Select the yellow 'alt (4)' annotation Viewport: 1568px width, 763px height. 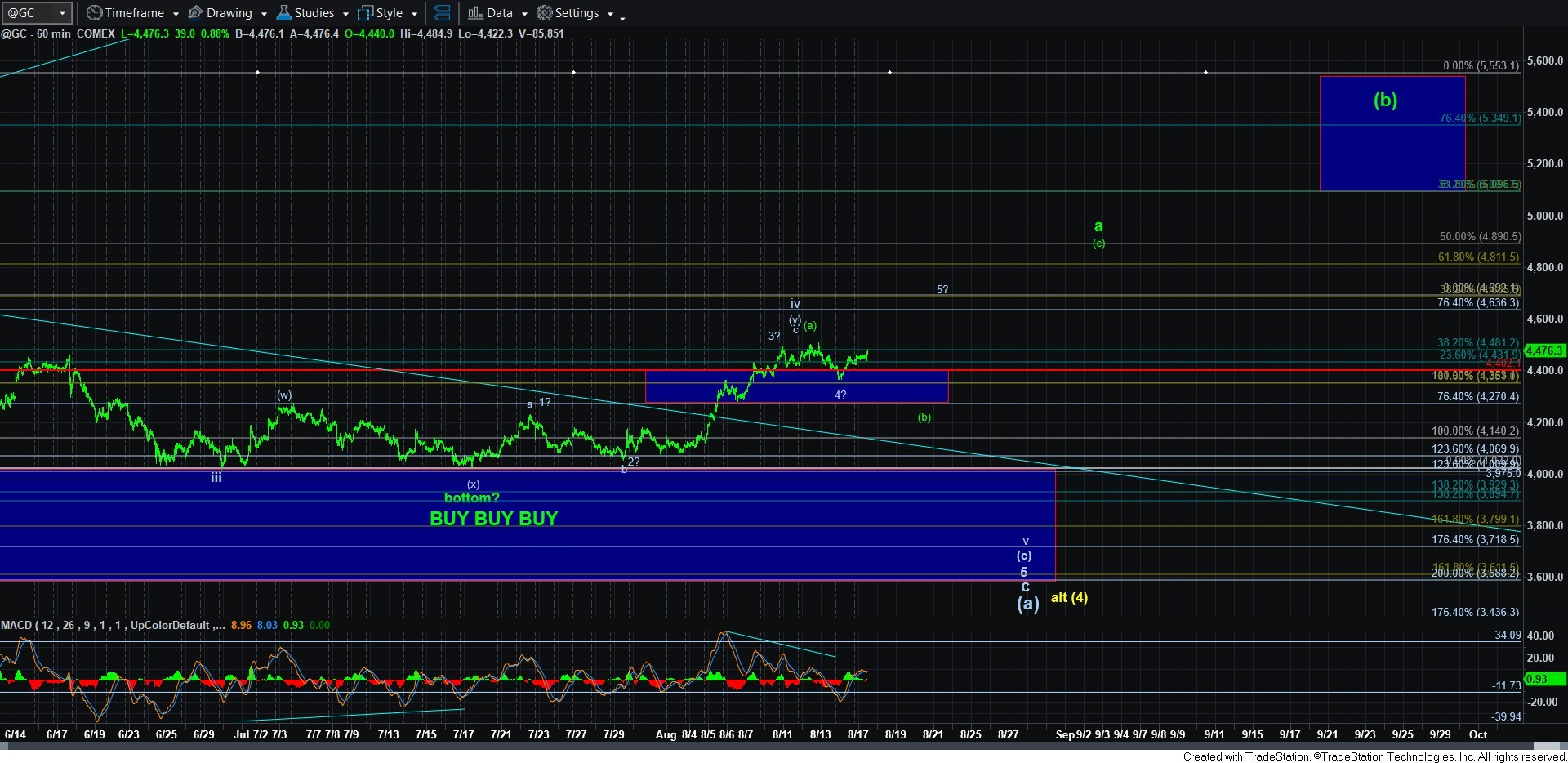point(1069,597)
